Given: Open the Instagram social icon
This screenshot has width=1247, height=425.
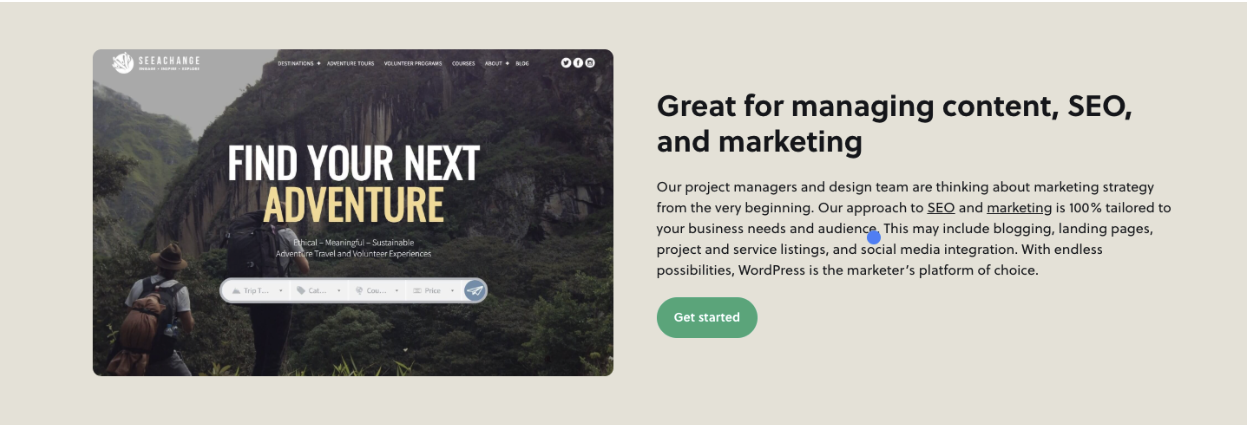Looking at the screenshot, I should tap(590, 63).
